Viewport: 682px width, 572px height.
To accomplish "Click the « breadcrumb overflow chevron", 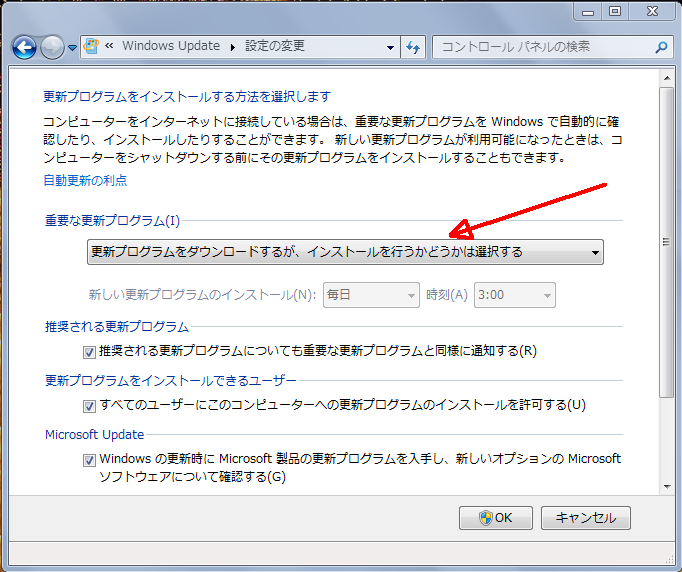I will click(109, 46).
